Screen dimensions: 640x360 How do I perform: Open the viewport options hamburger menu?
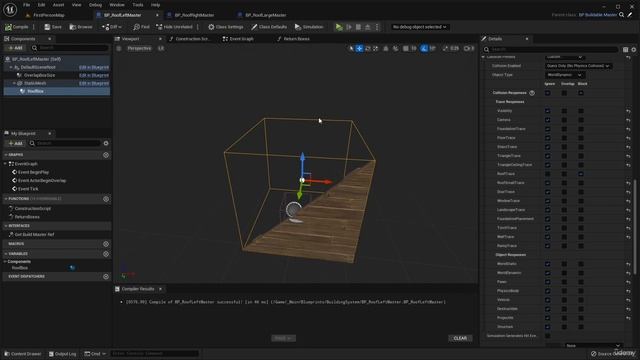(119, 48)
